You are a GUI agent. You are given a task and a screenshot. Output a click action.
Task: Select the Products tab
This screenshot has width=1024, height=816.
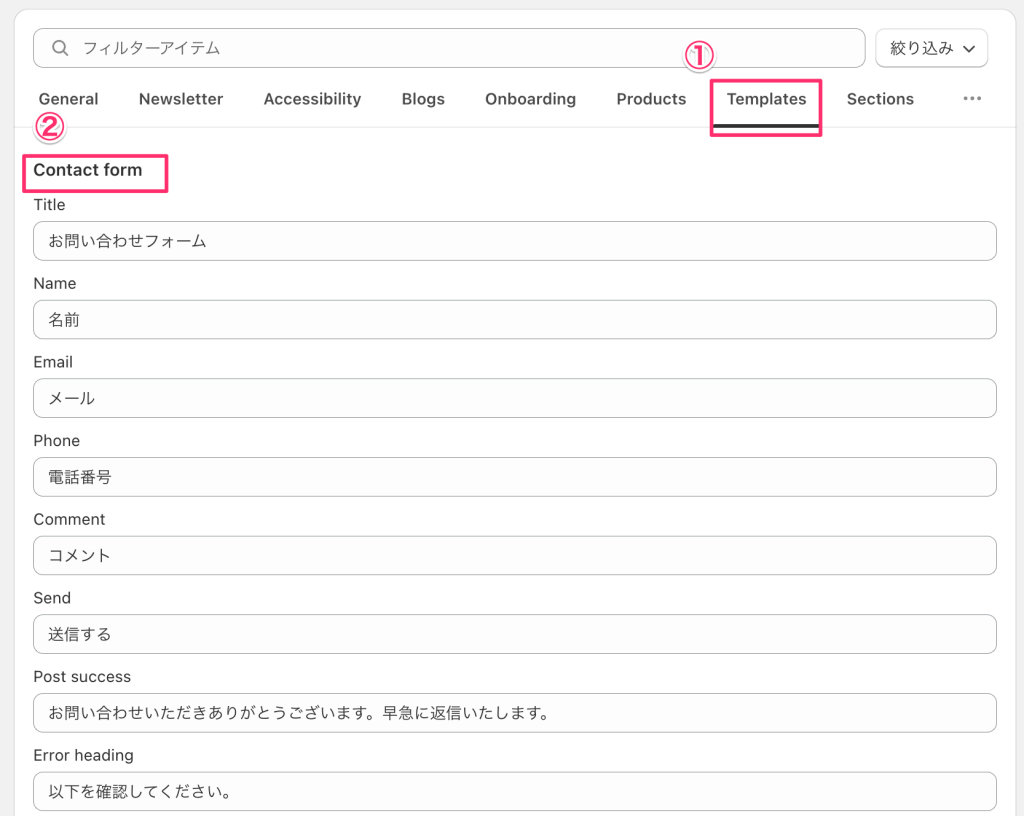tap(651, 98)
